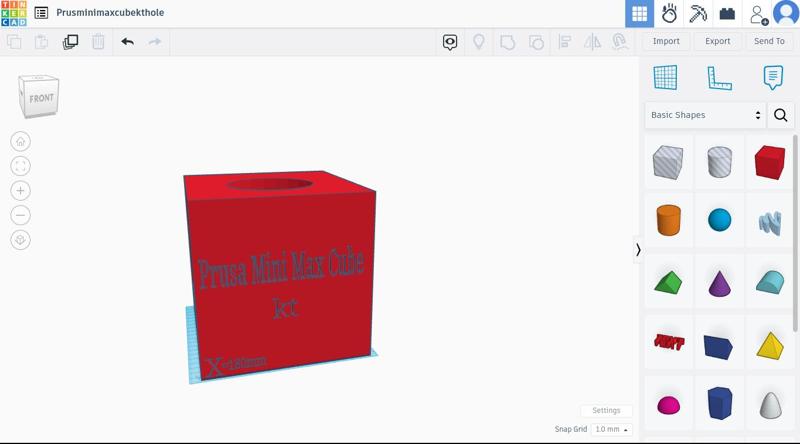
Task: Click the Copy toolbar icon
Action: [x=14, y=42]
